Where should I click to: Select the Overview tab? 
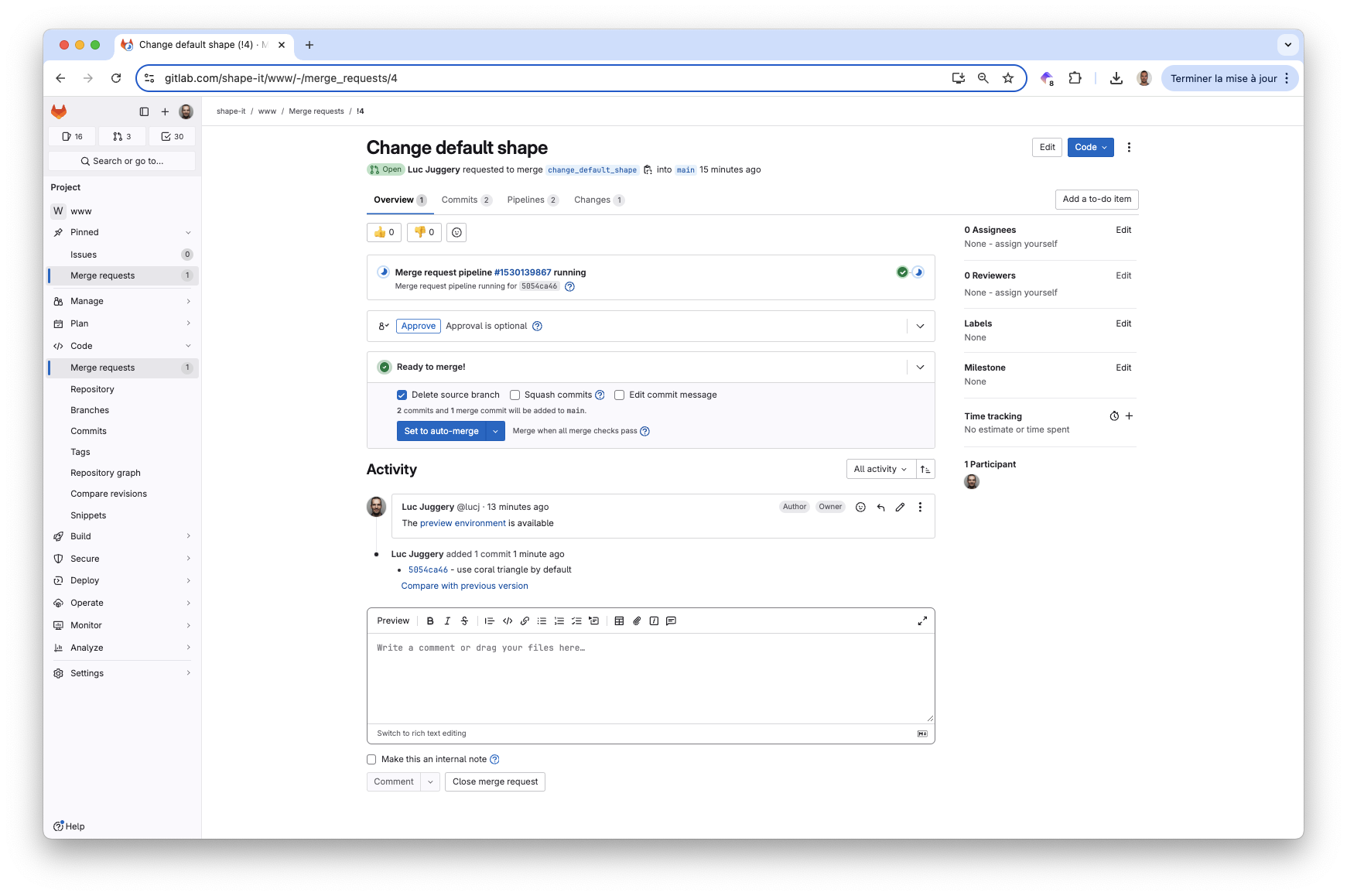click(399, 200)
